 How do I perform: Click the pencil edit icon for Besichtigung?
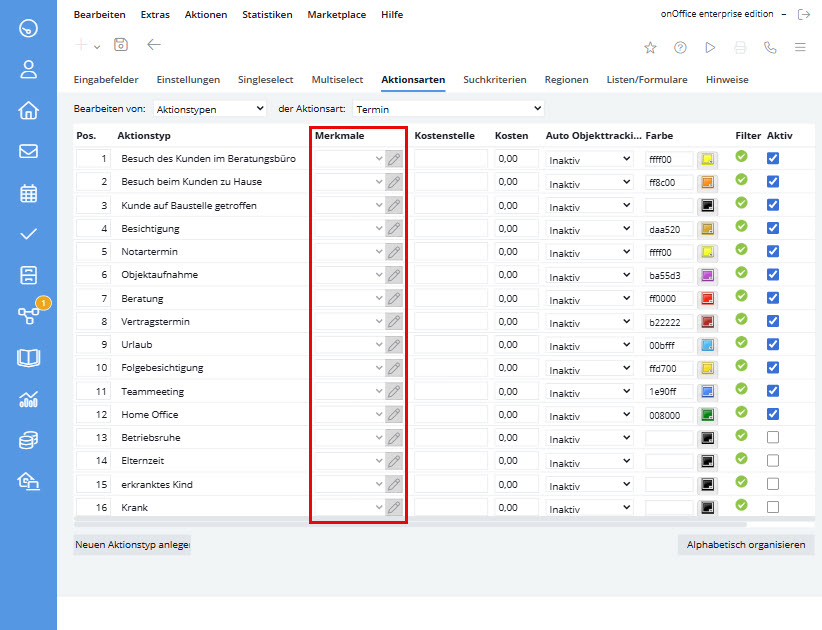394,228
